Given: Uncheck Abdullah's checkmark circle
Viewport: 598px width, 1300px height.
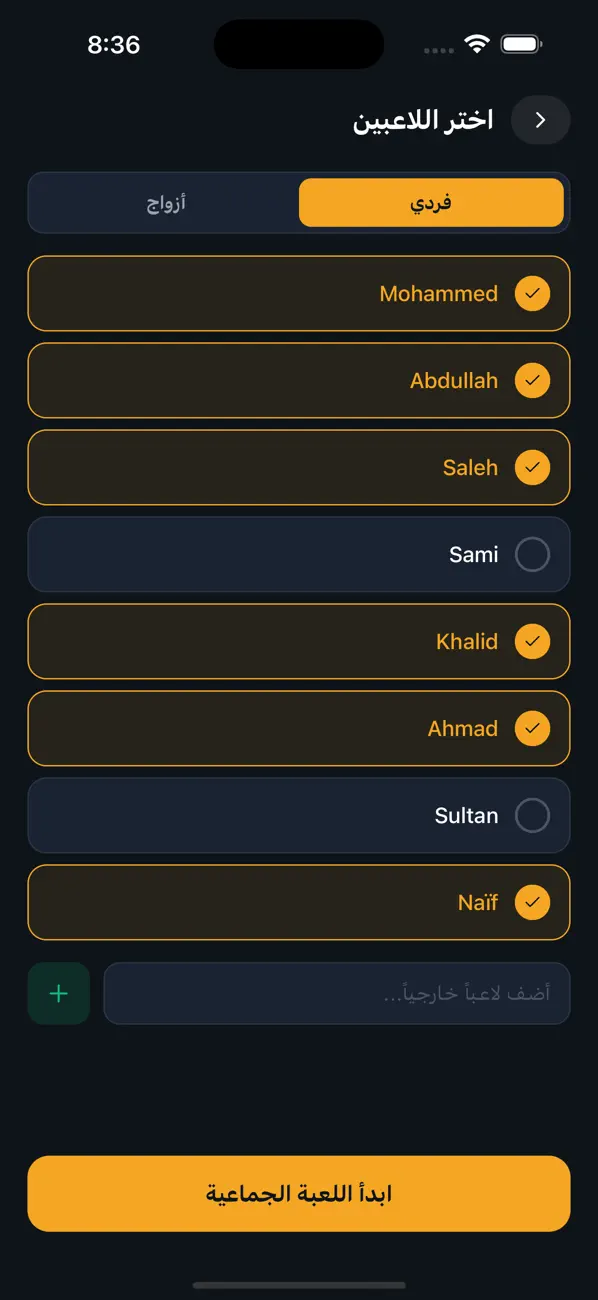Looking at the screenshot, I should 532,381.
